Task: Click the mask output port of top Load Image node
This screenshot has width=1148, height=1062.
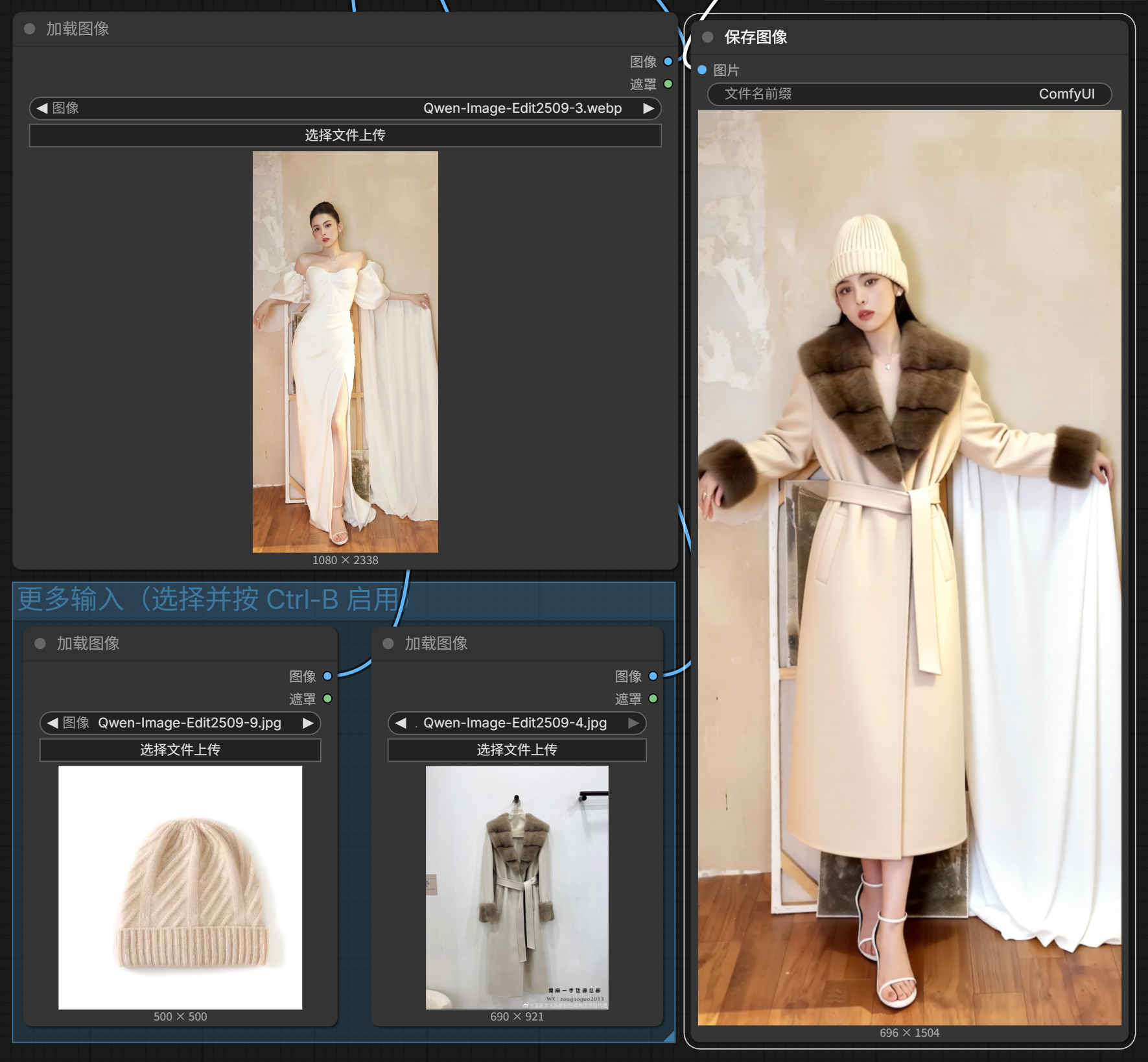Action: (x=668, y=84)
